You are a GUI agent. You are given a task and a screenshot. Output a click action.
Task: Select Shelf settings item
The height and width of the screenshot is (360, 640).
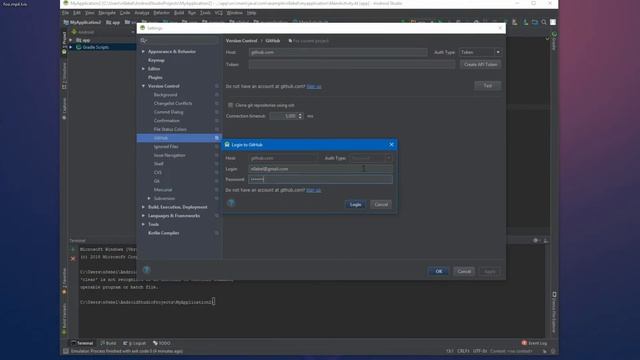pyautogui.click(x=158, y=164)
